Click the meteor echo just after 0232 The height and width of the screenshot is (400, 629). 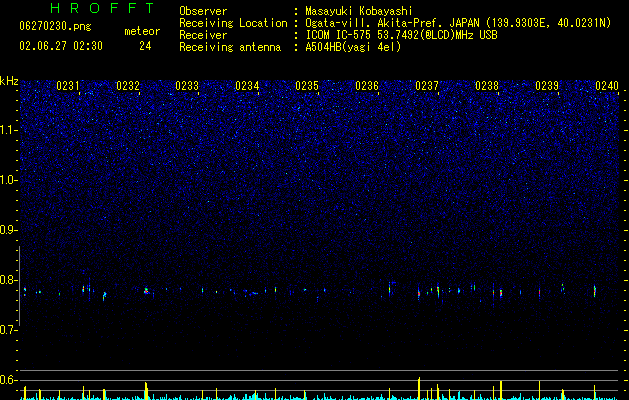[146, 290]
